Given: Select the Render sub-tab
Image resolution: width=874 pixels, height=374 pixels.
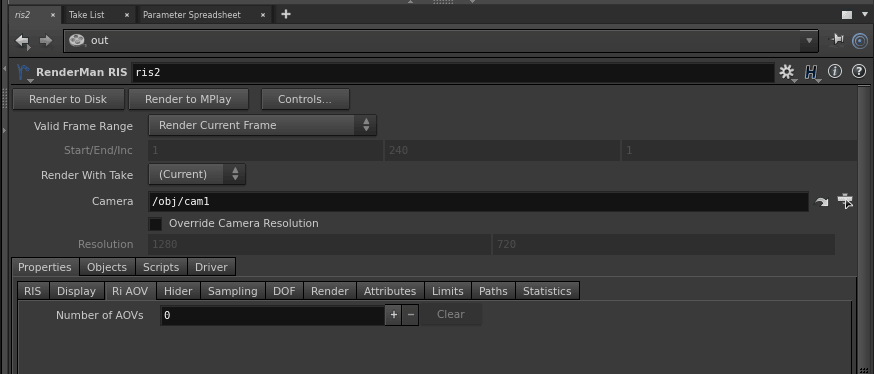Looking at the screenshot, I should pyautogui.click(x=330, y=291).
